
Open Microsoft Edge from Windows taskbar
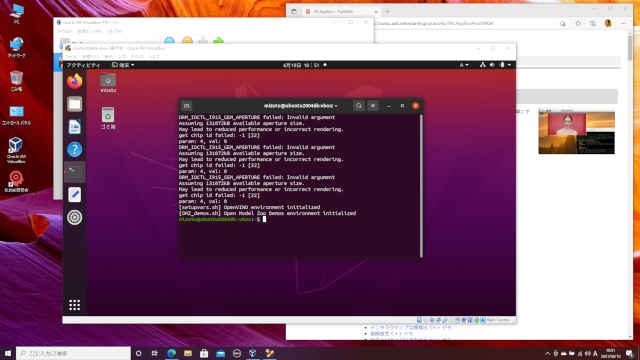click(x=171, y=353)
